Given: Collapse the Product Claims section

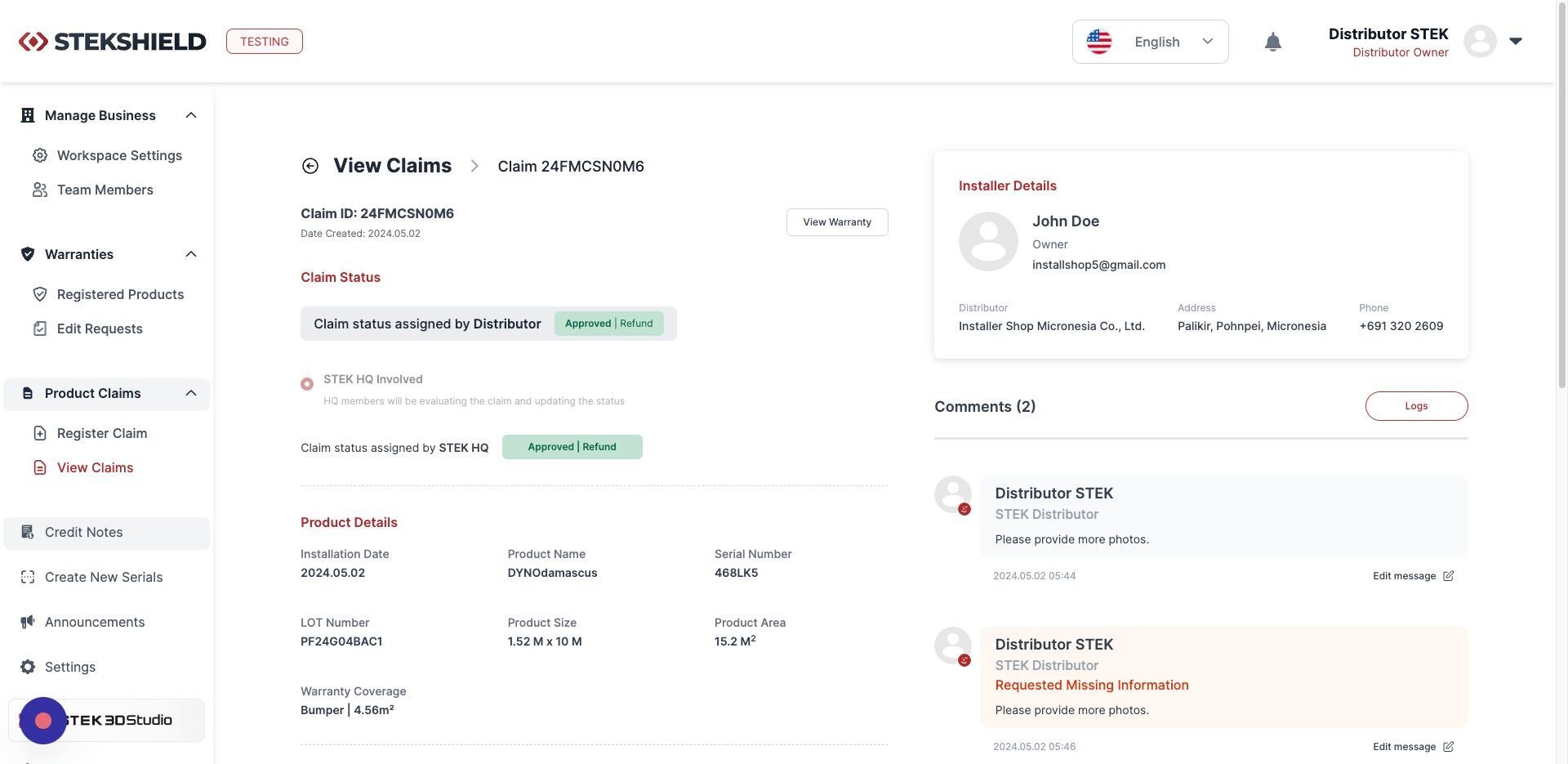Looking at the screenshot, I should [x=191, y=393].
